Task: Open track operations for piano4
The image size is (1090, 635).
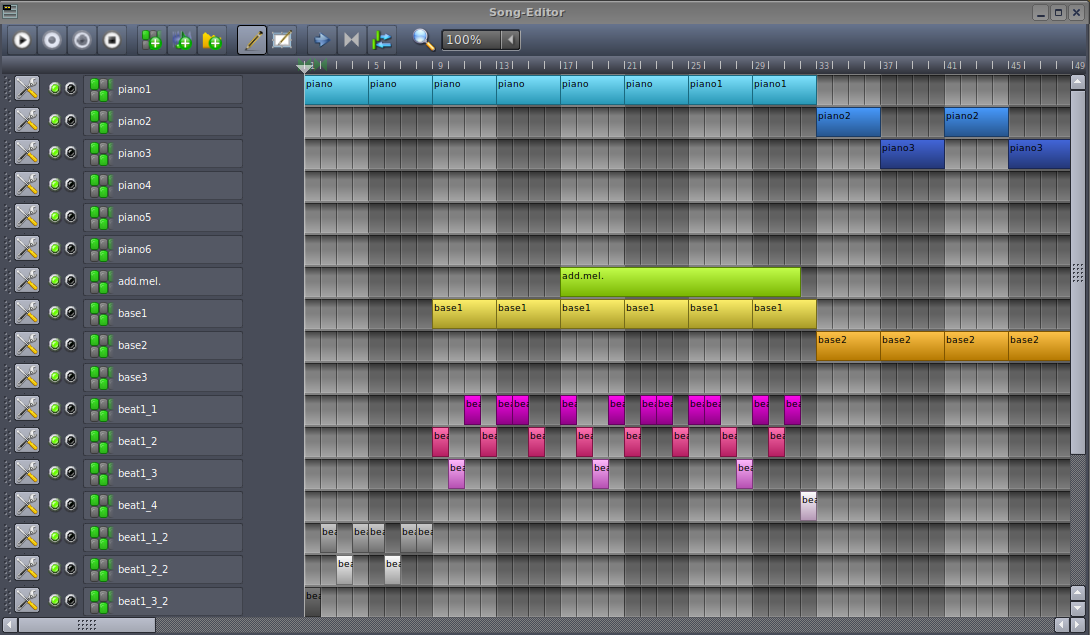Action: (27, 185)
